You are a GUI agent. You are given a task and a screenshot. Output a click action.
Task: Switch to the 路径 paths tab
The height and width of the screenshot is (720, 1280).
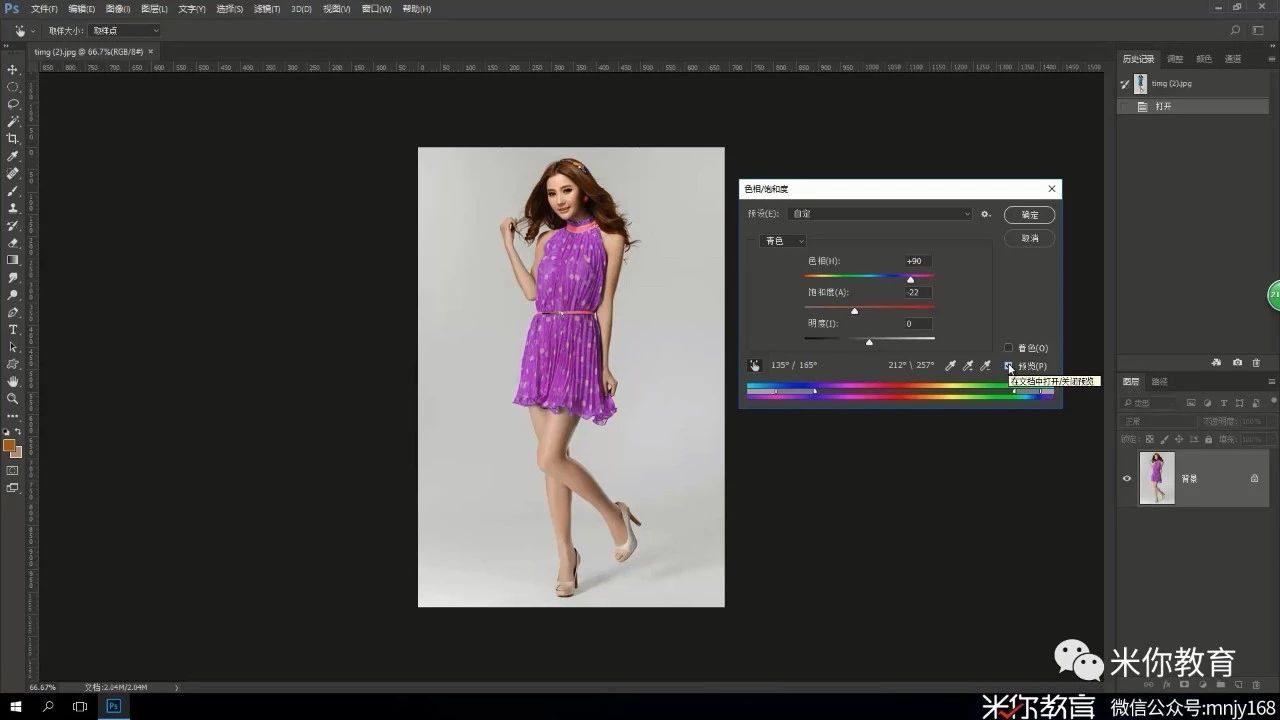click(x=1160, y=382)
